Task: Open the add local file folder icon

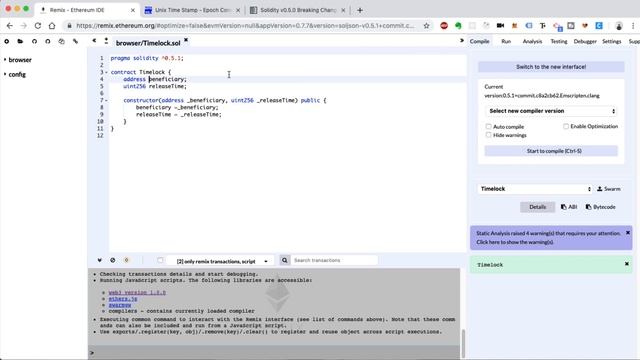Action: [20, 41]
